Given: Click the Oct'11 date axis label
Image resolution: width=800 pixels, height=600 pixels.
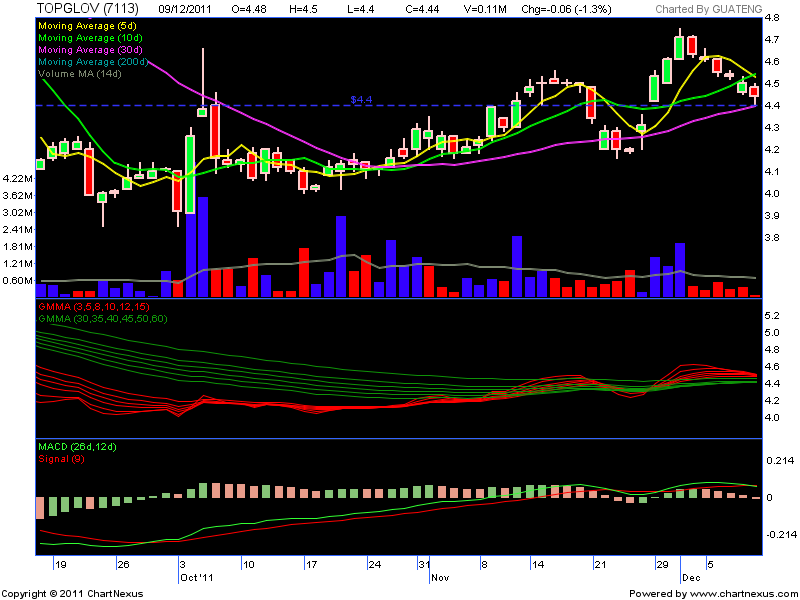Looking at the screenshot, I should click(196, 578).
